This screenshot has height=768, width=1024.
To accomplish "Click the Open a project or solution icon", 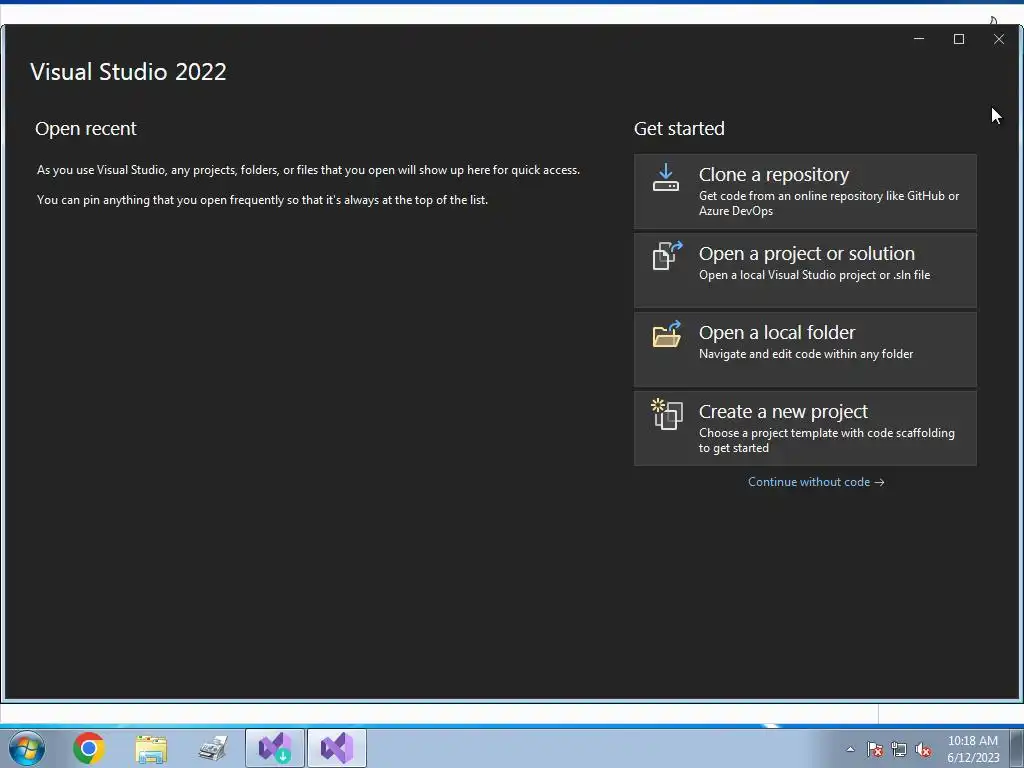I will click(667, 255).
